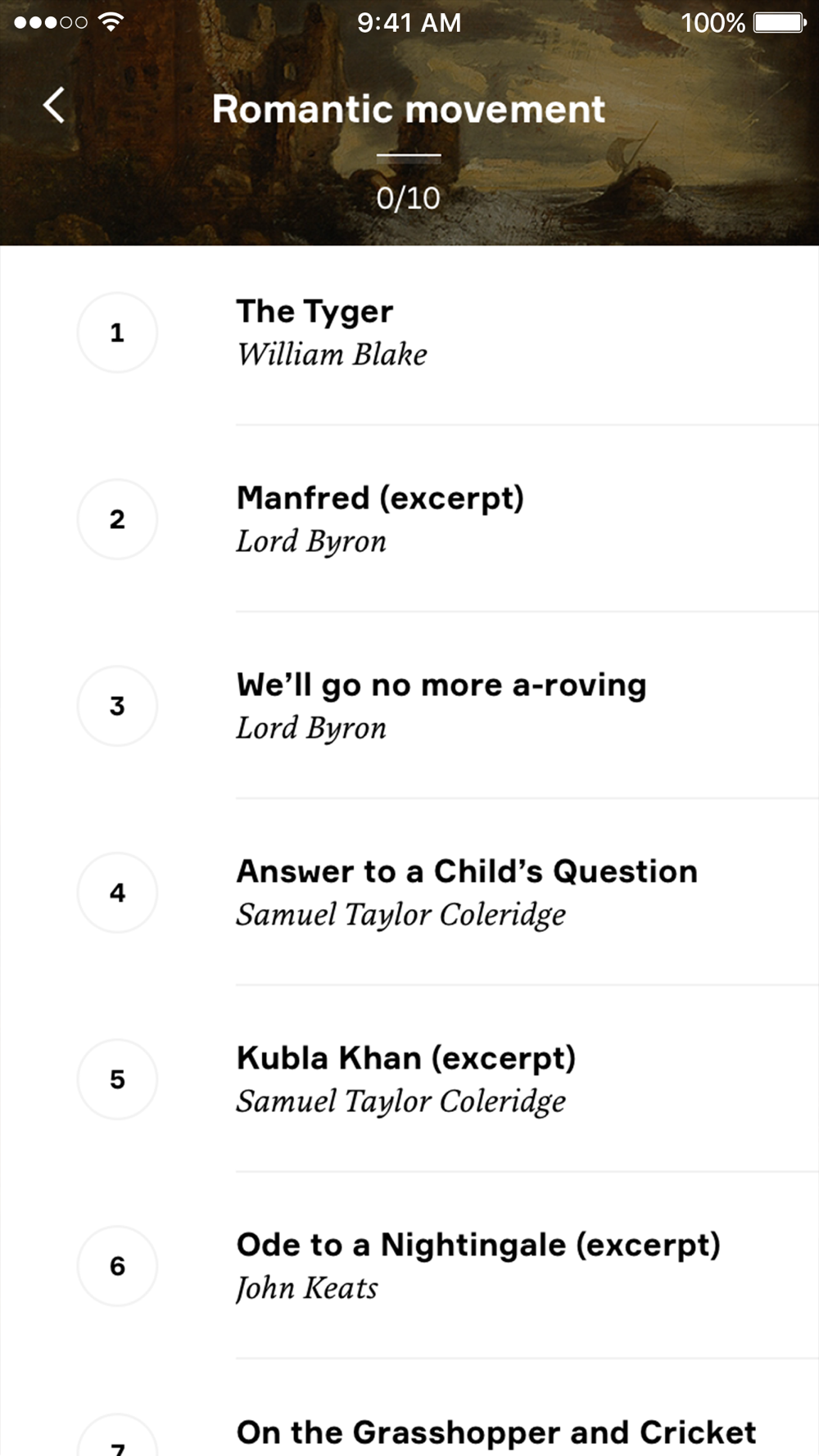Open Manfred (excerpt) by Lord Byron
Screen dimensions: 819x1456
tap(409, 519)
